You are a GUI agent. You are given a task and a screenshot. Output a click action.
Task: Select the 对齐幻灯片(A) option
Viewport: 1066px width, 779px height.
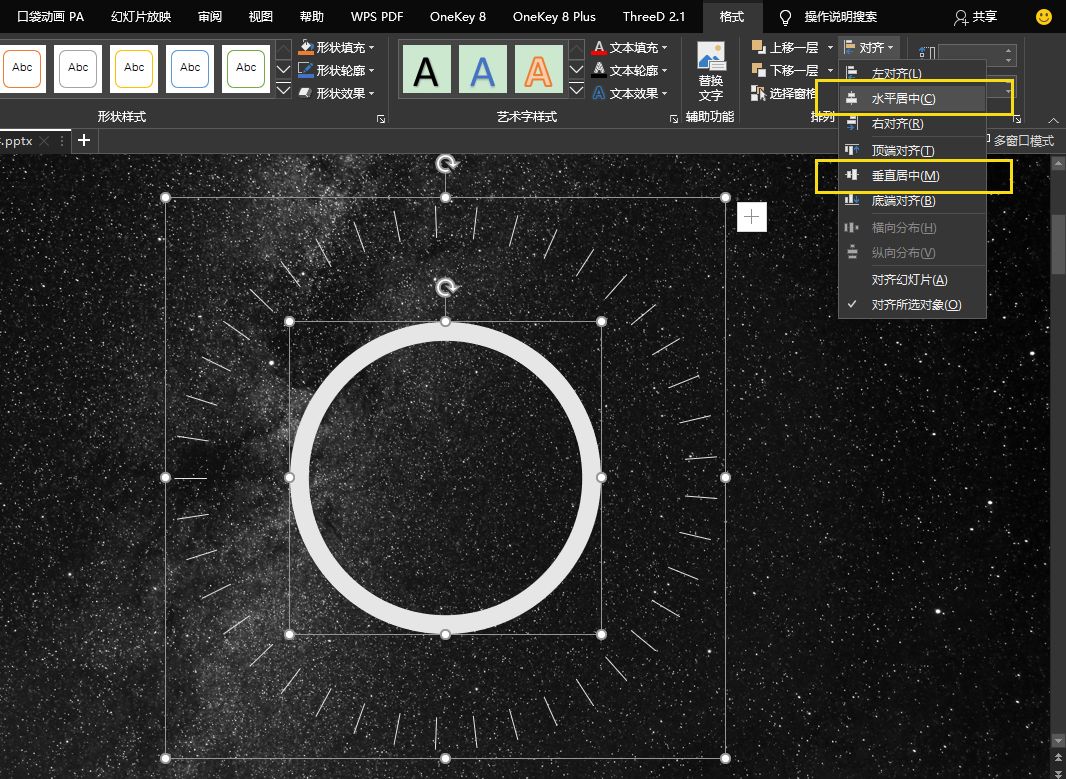pos(912,279)
